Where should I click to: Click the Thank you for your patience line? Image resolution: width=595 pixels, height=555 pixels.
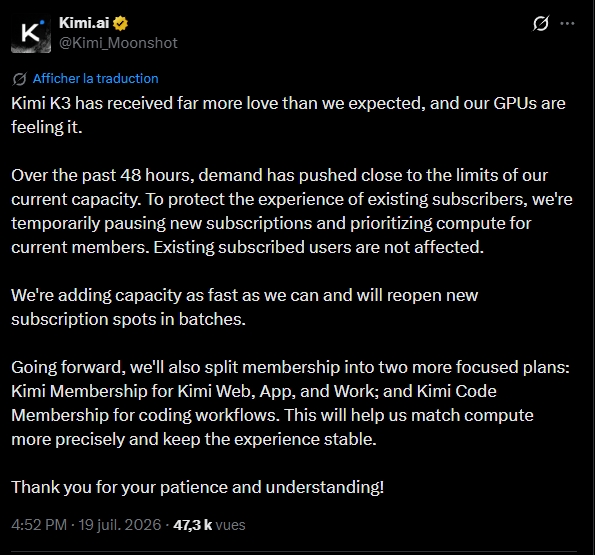[x=197, y=487]
